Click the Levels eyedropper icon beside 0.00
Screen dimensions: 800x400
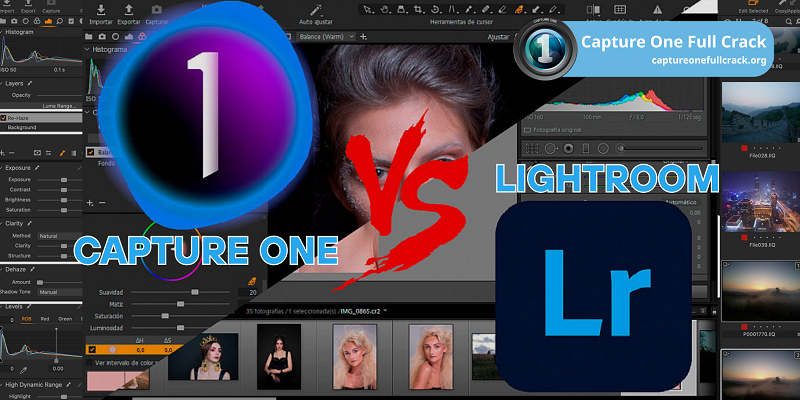click(23, 368)
